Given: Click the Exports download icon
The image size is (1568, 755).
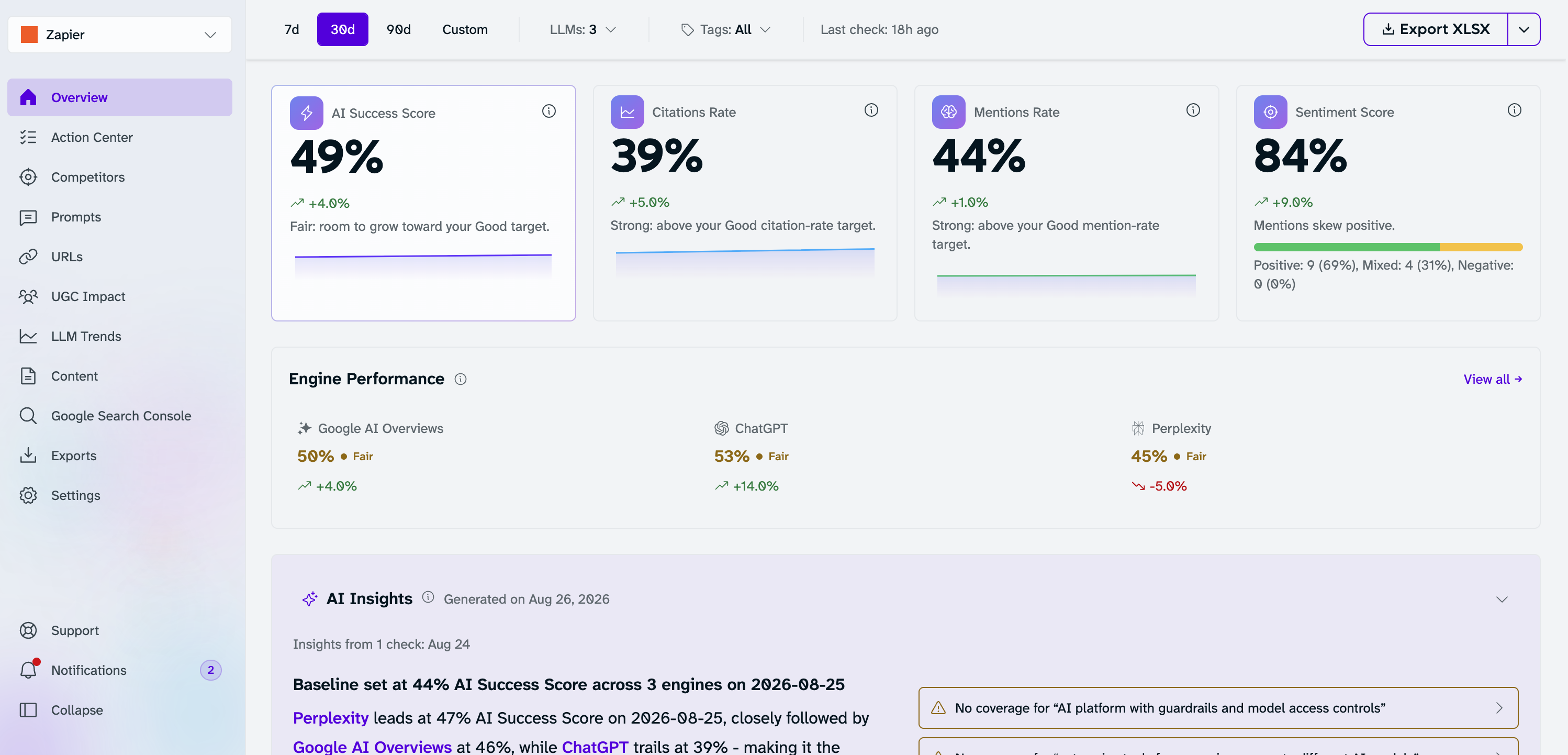Looking at the screenshot, I should pyautogui.click(x=28, y=456).
